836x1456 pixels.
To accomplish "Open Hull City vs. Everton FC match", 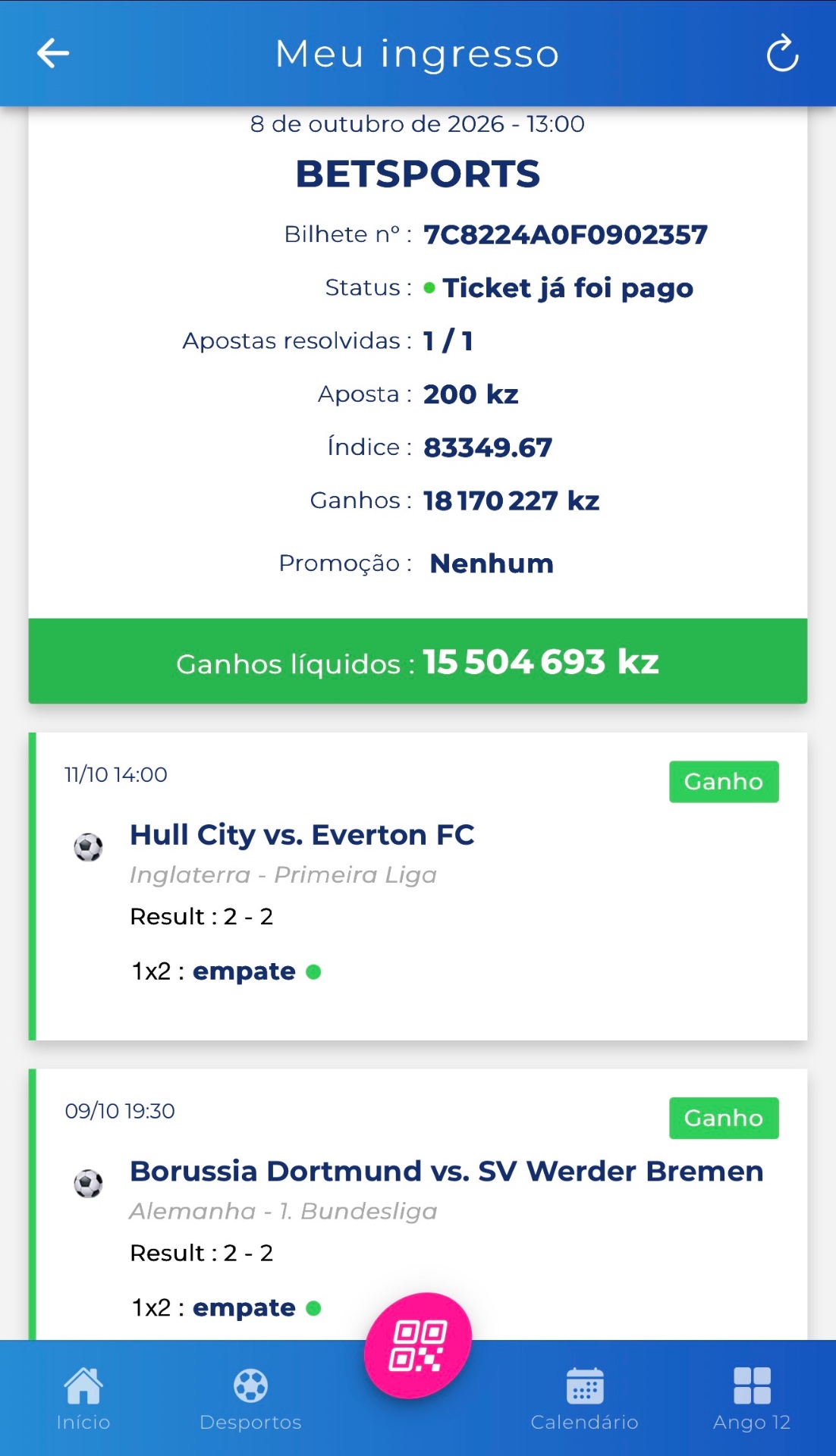I will (x=302, y=835).
